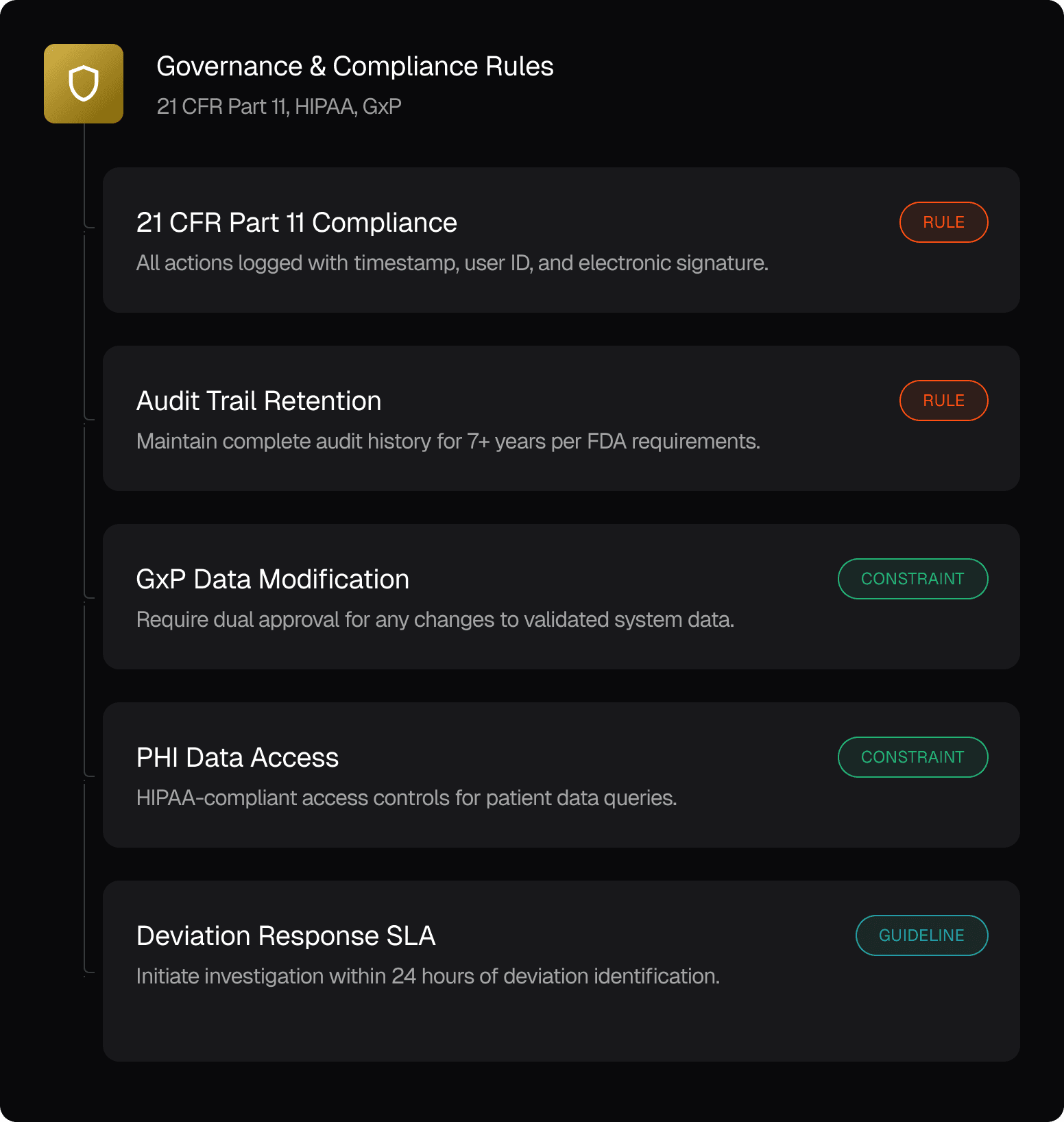This screenshot has height=1122, width=1064.
Task: Open the Audit Trail Retention title
Action: 258,401
